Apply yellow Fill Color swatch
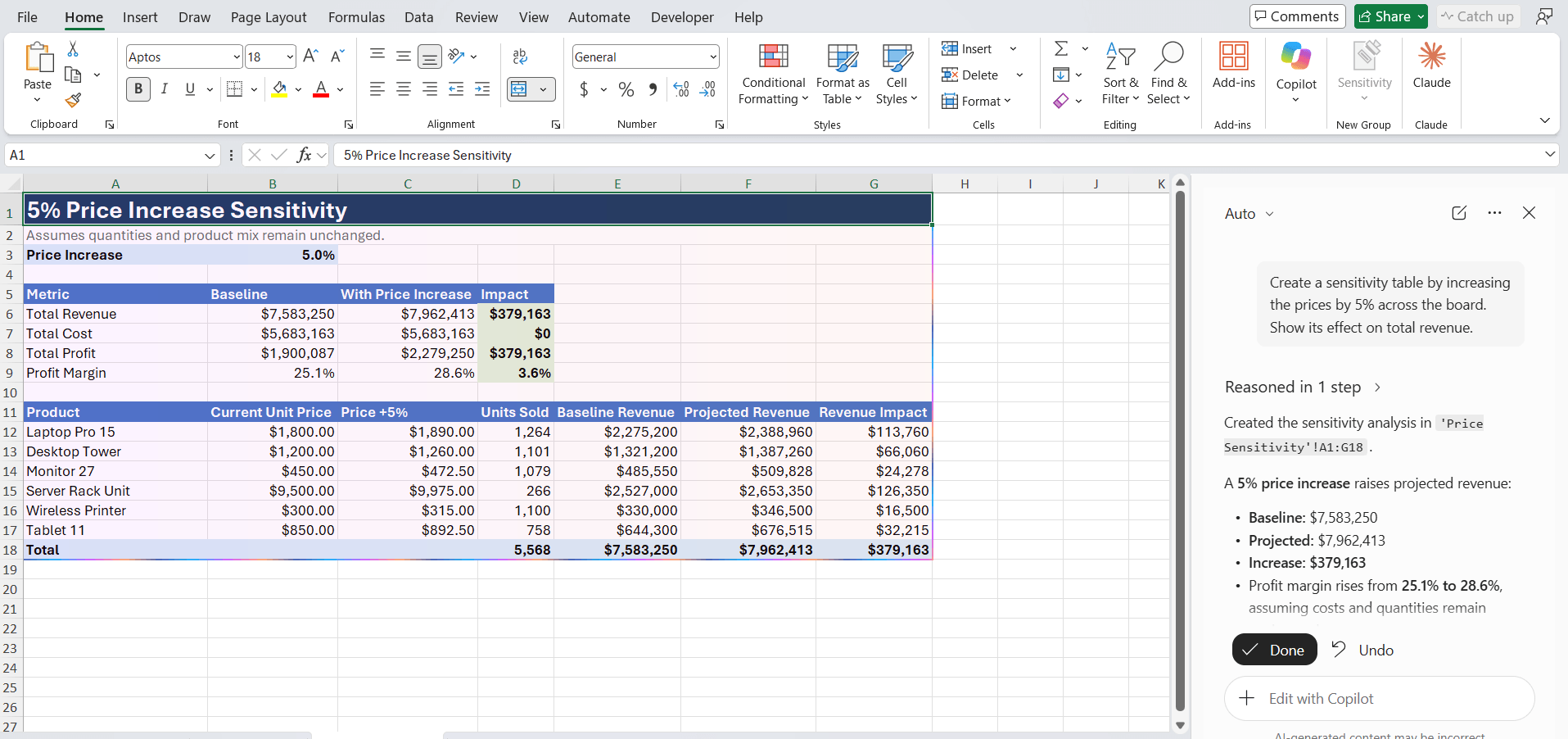This screenshot has width=1568, height=739. coord(280,88)
